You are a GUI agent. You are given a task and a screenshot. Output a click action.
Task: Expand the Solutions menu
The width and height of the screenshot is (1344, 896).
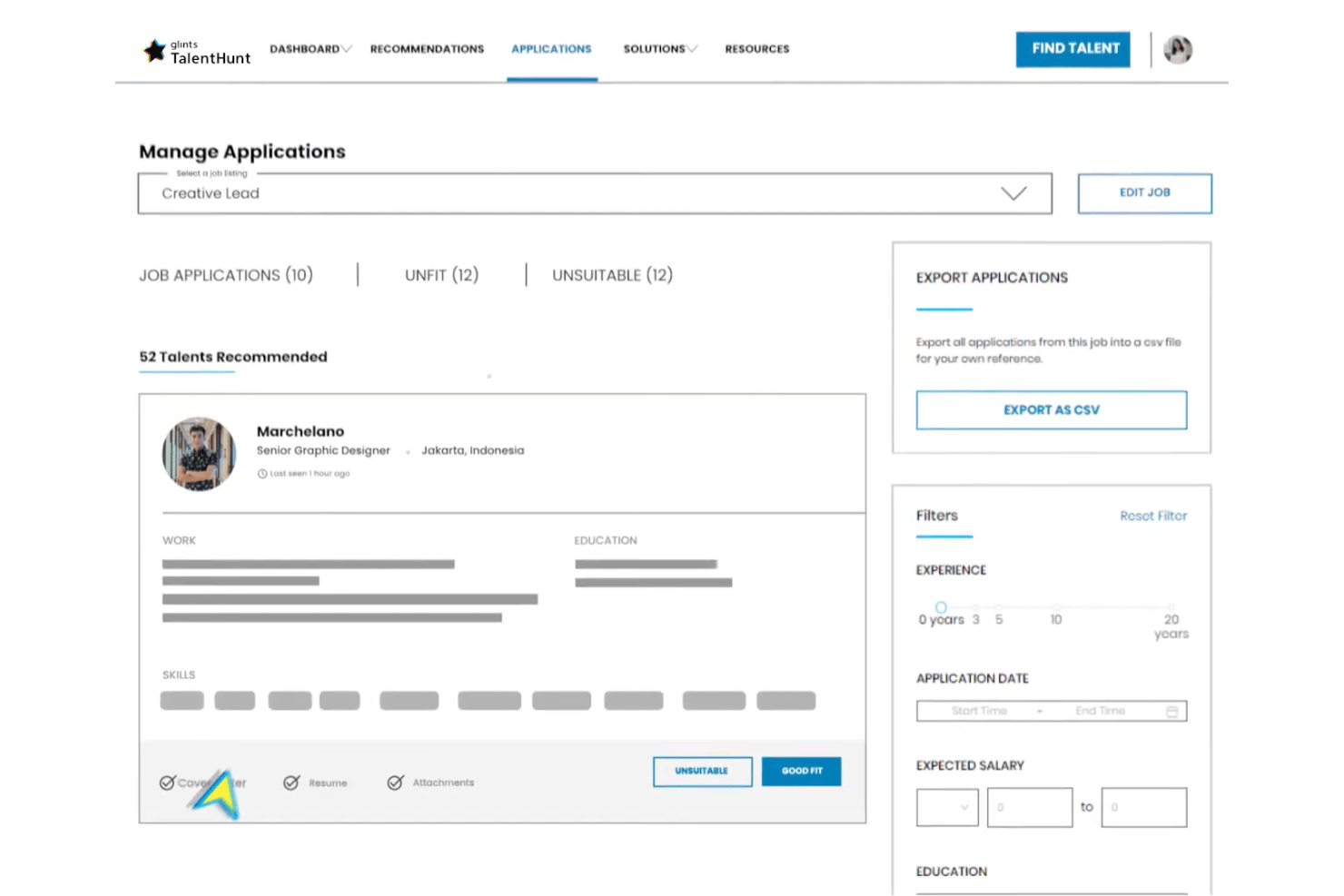660,49
